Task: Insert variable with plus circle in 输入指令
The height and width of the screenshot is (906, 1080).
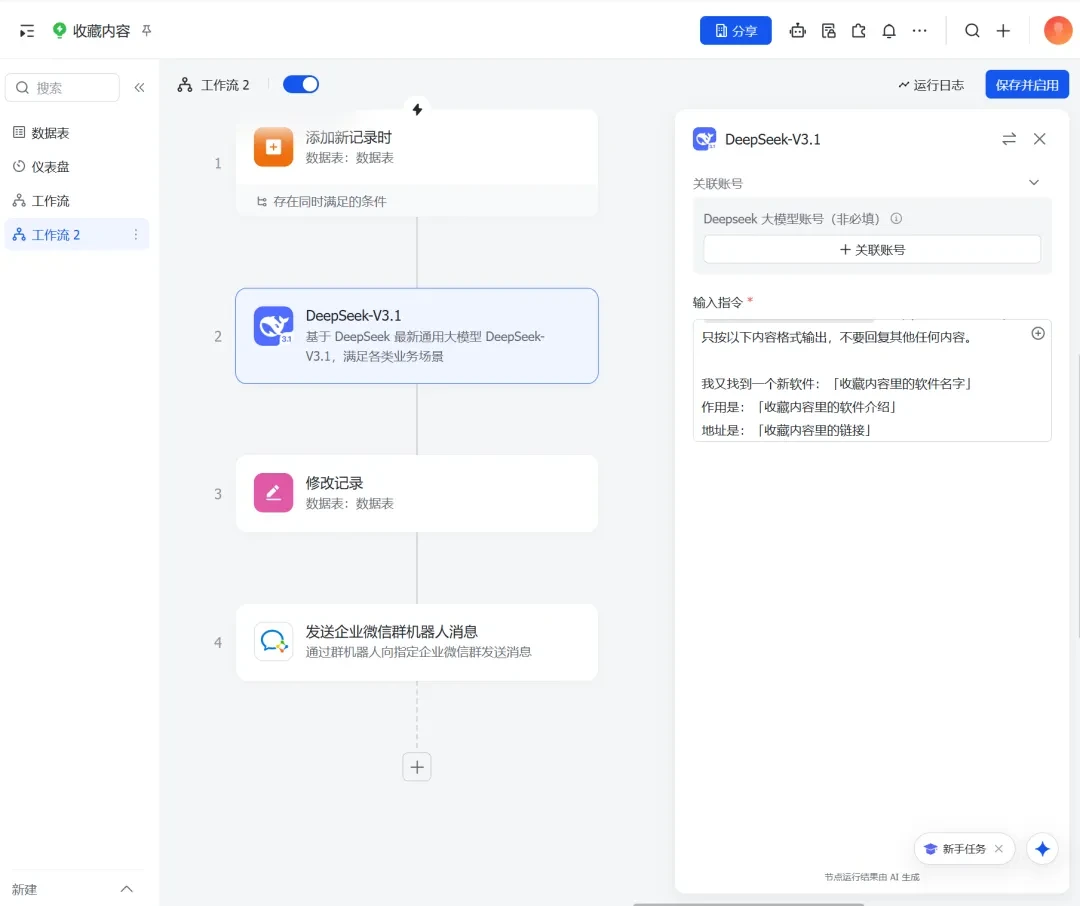Action: (1038, 333)
